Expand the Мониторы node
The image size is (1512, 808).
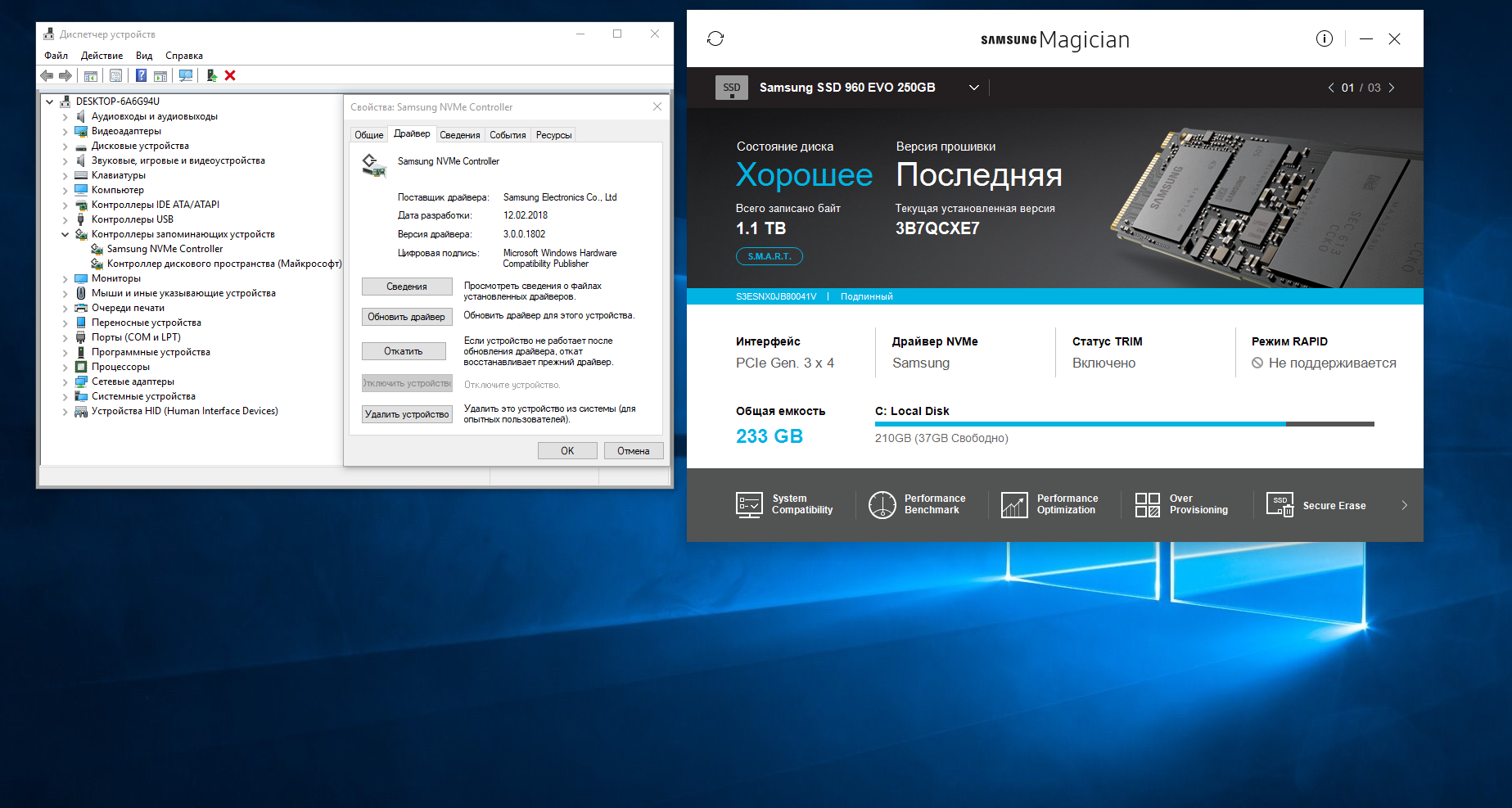click(x=65, y=278)
